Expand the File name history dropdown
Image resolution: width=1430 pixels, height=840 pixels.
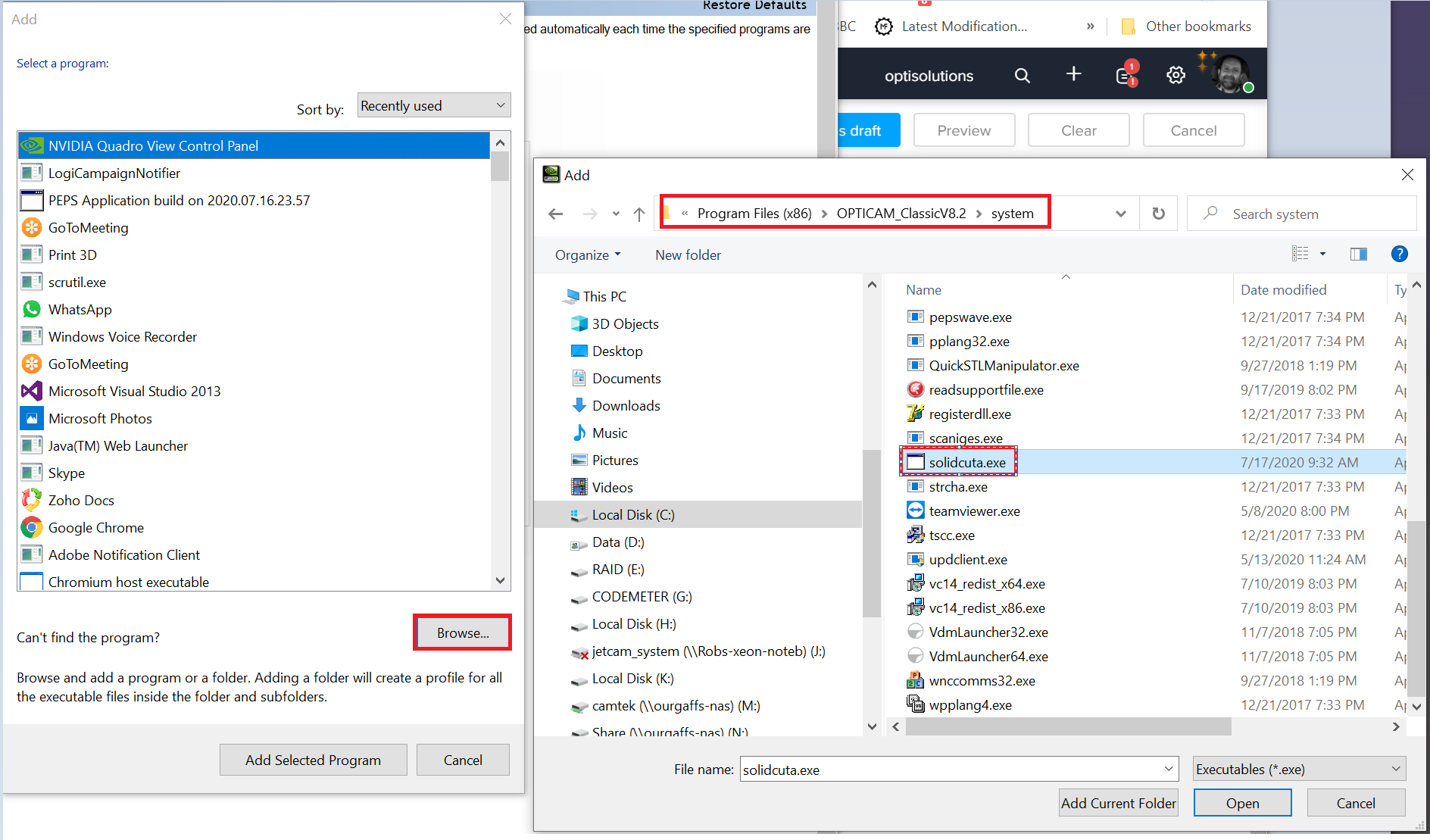(1169, 770)
